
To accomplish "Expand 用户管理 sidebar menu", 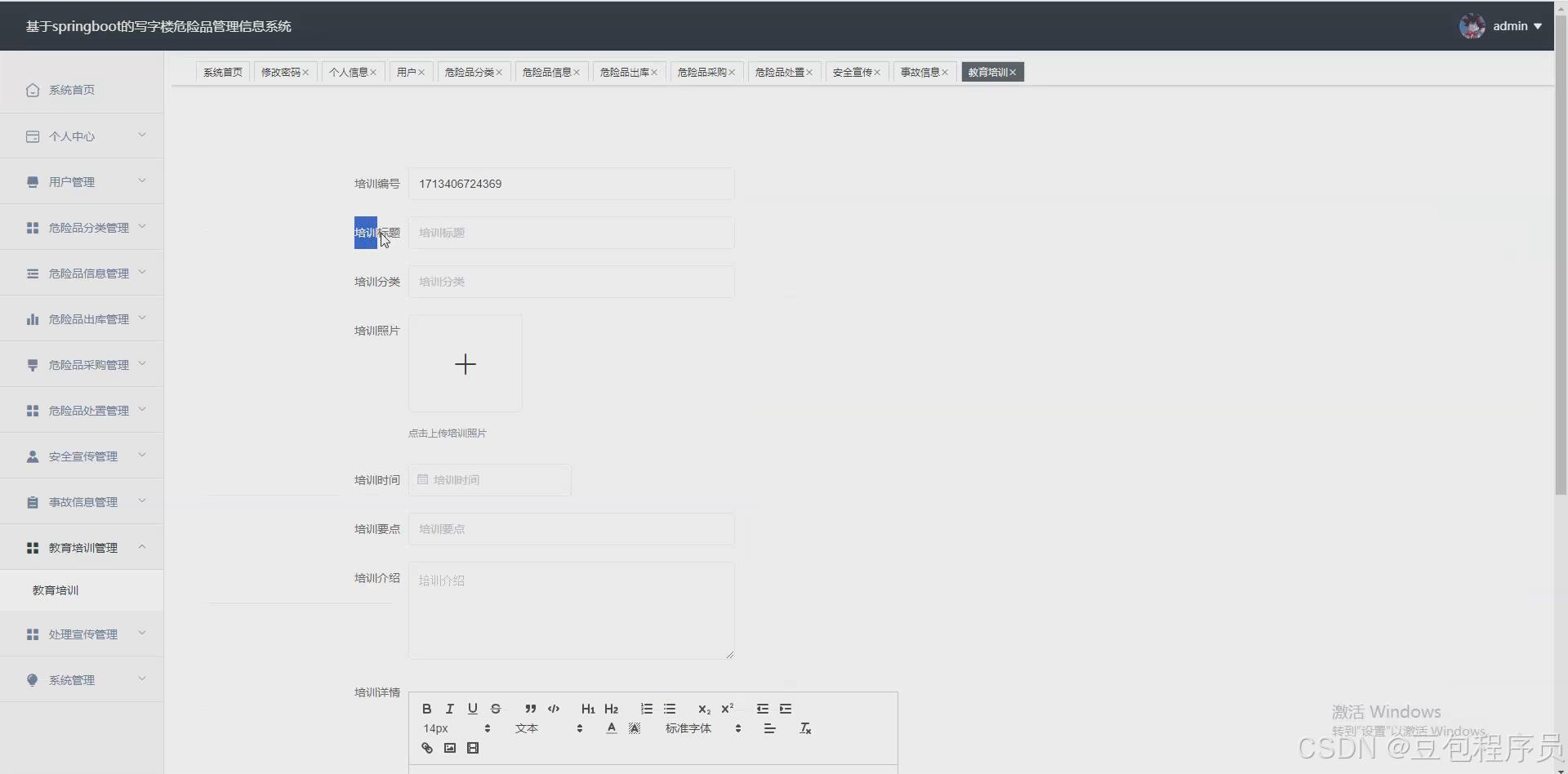I will (82, 181).
